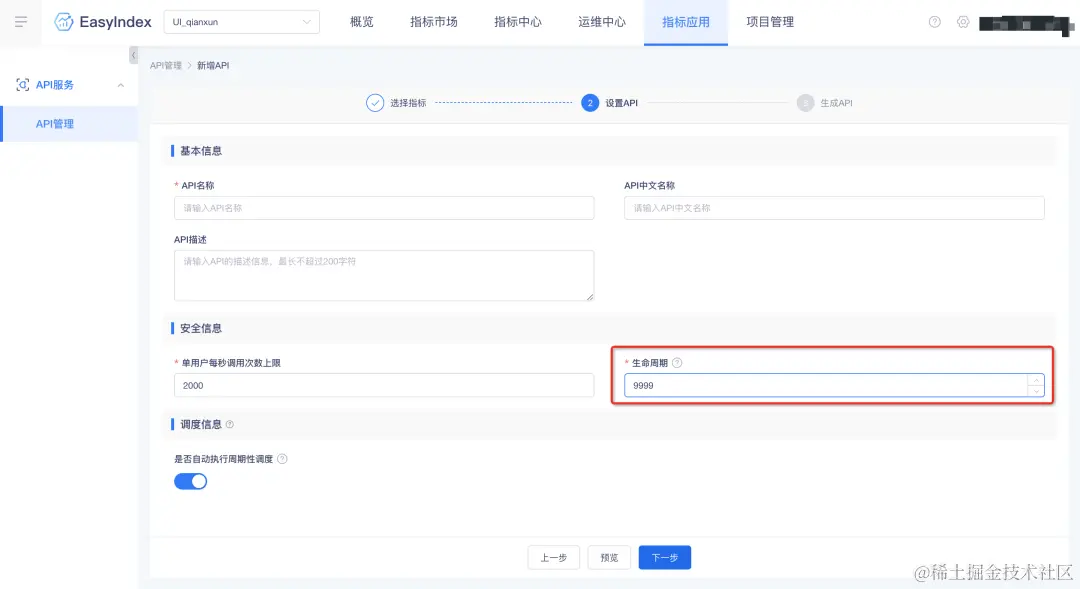The width and height of the screenshot is (1080, 589).
Task: Select the 指标应用 tab
Action: (686, 22)
